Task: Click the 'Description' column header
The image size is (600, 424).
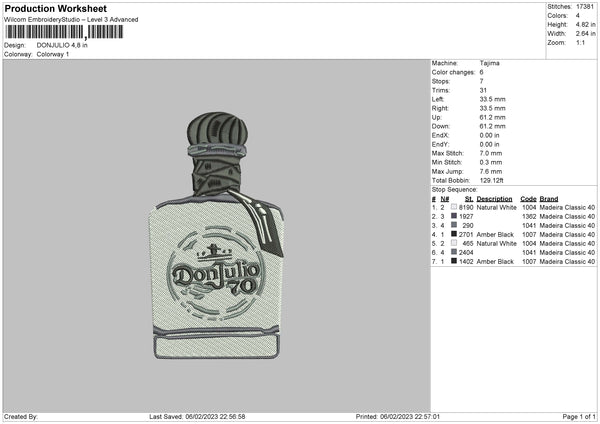Action: [494, 199]
